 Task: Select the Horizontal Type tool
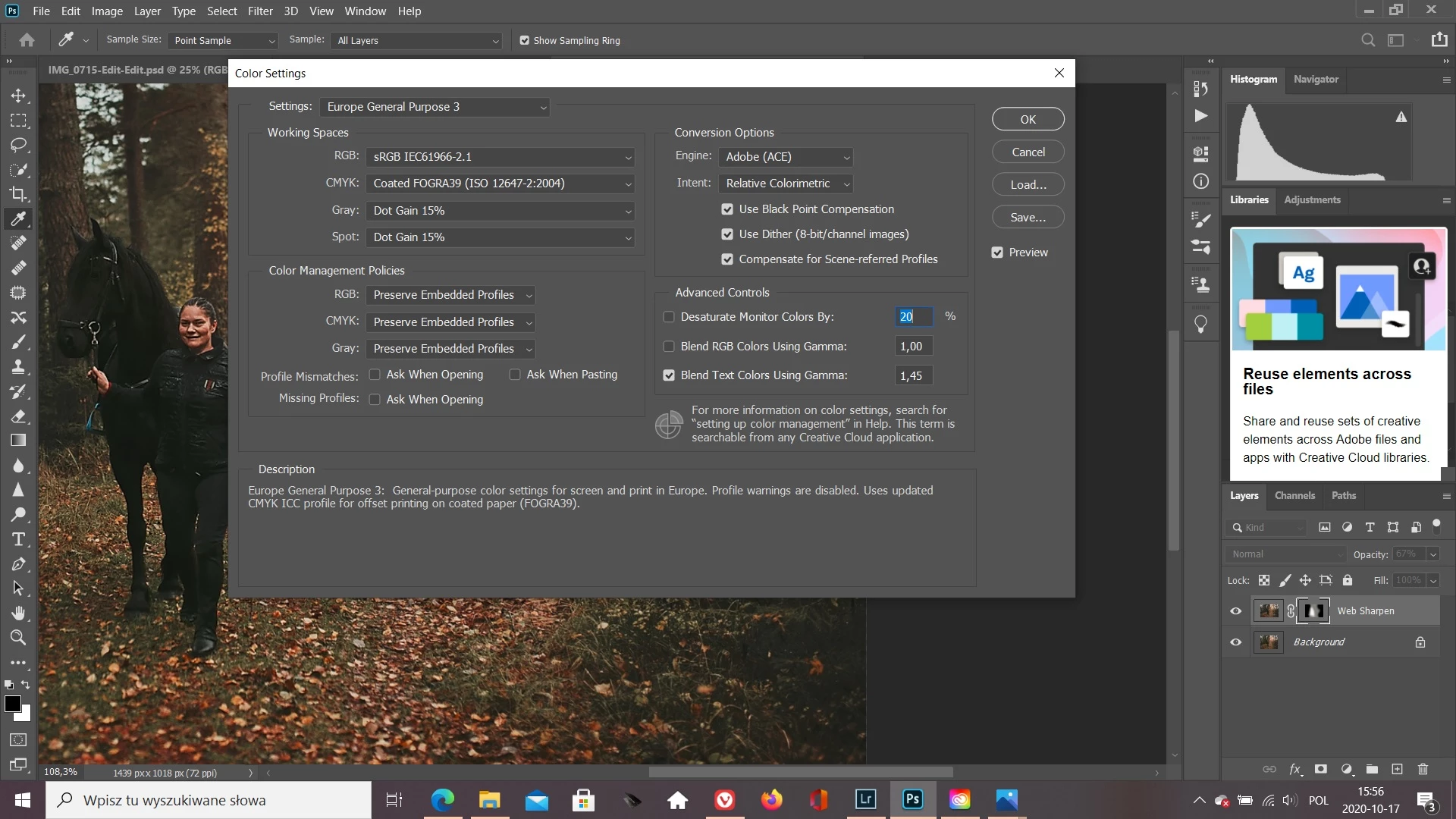pyautogui.click(x=18, y=539)
